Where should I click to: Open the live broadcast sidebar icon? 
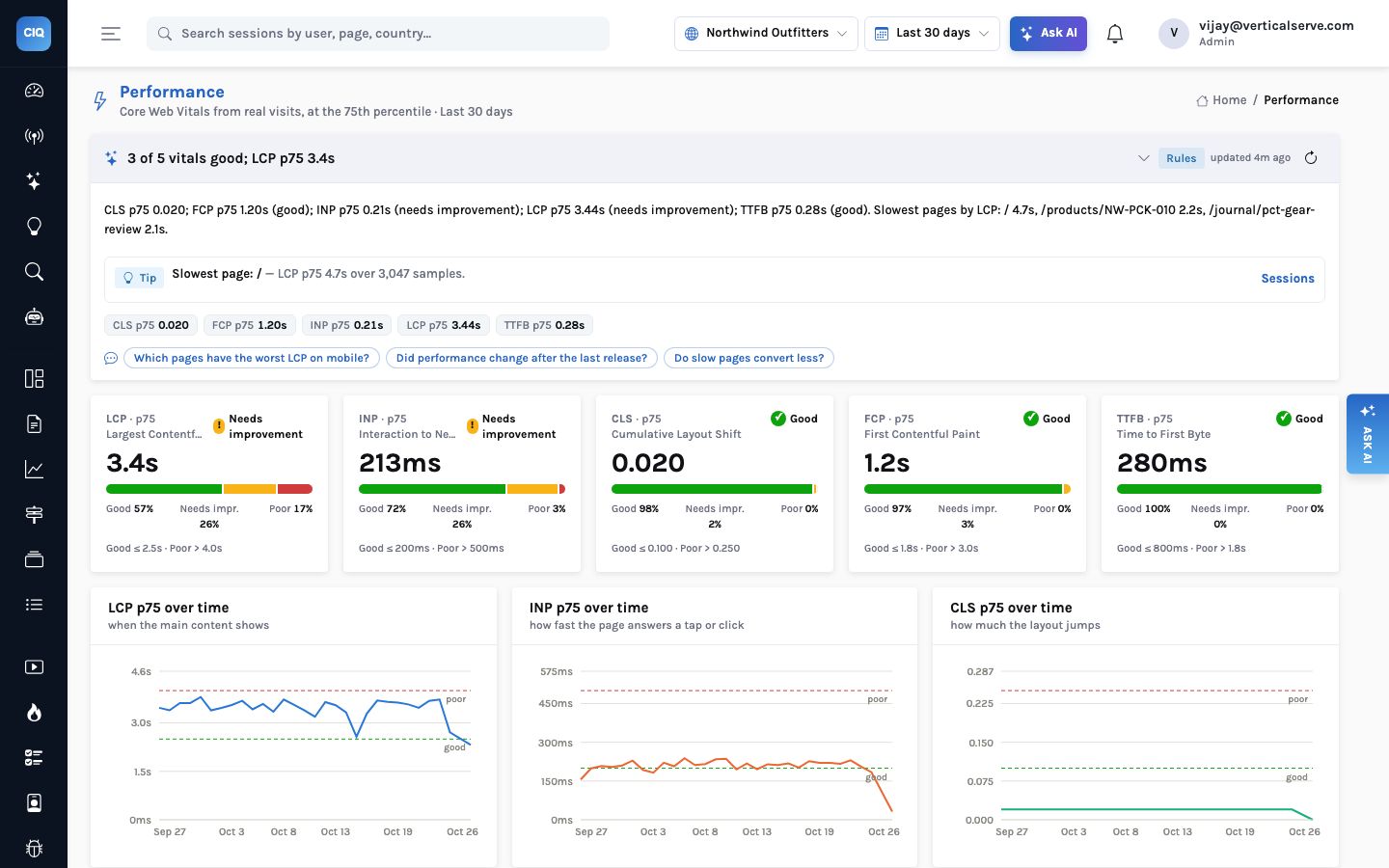coord(34,136)
